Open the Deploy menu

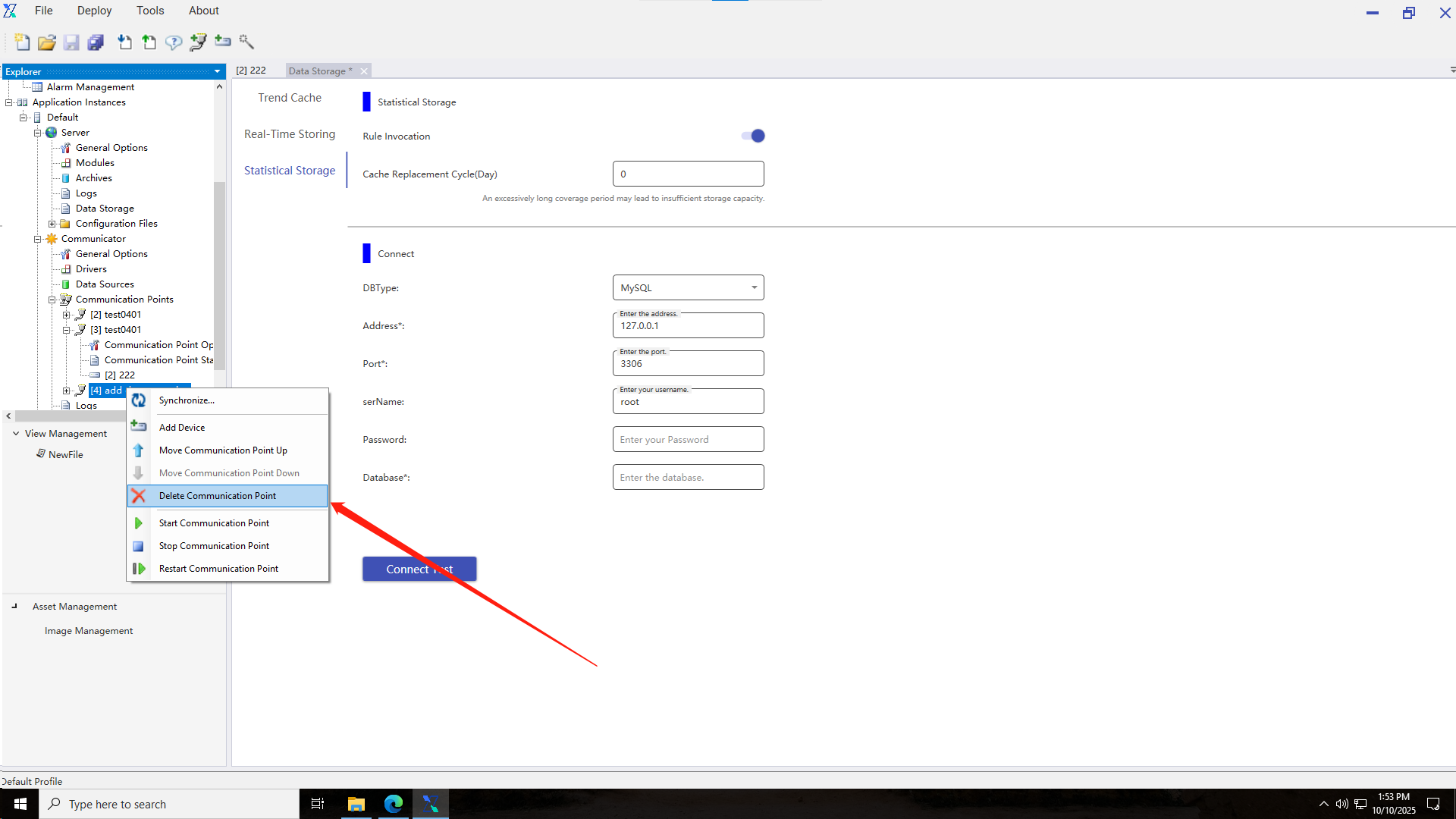pyautogui.click(x=94, y=11)
